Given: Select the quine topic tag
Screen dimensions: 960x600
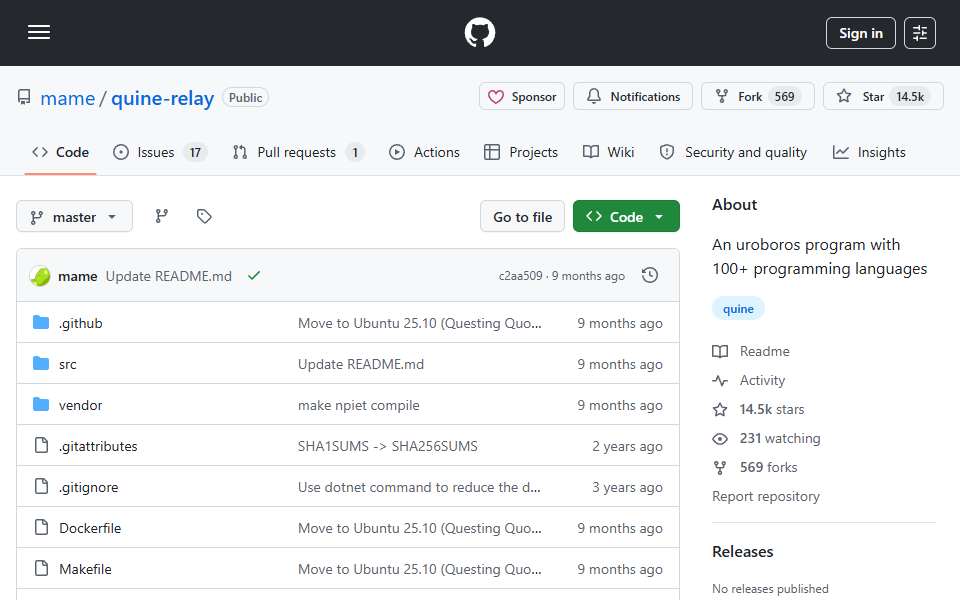Looking at the screenshot, I should (738, 309).
